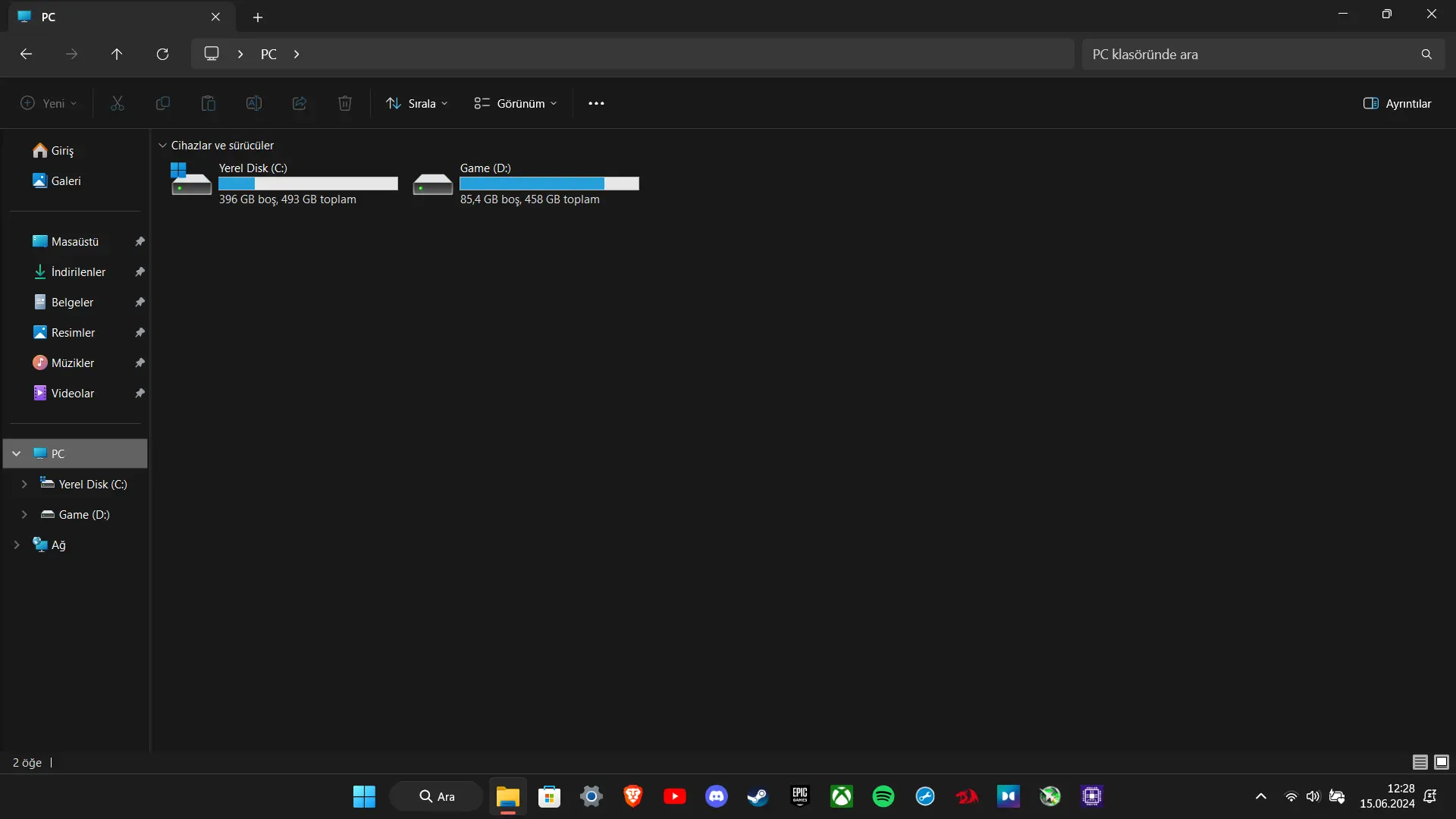1456x819 pixels.
Task: Click the volume speaker tray icon
Action: 1313,796
